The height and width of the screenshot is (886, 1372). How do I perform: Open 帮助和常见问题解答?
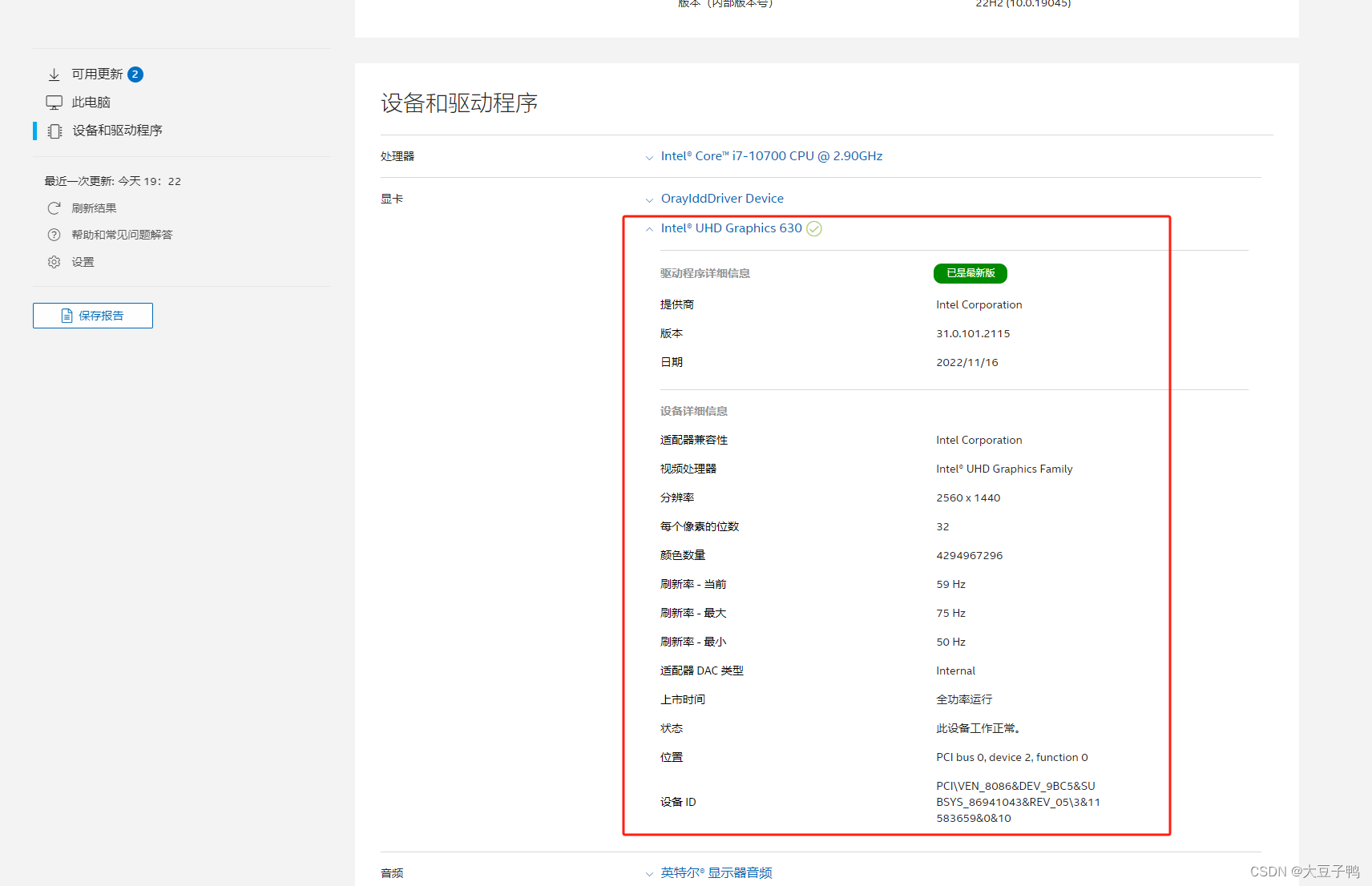pyautogui.click(x=122, y=235)
